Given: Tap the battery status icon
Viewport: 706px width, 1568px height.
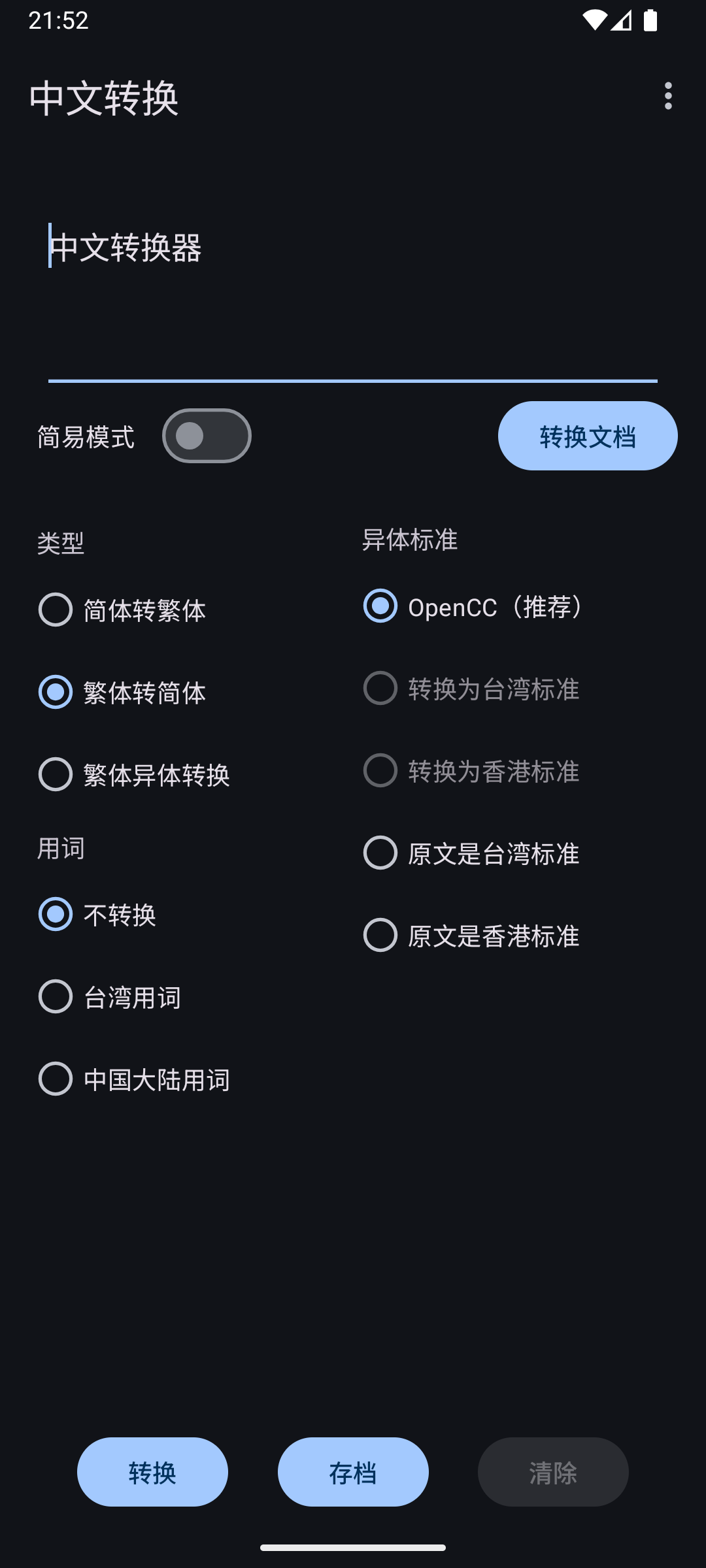Looking at the screenshot, I should point(650,20).
